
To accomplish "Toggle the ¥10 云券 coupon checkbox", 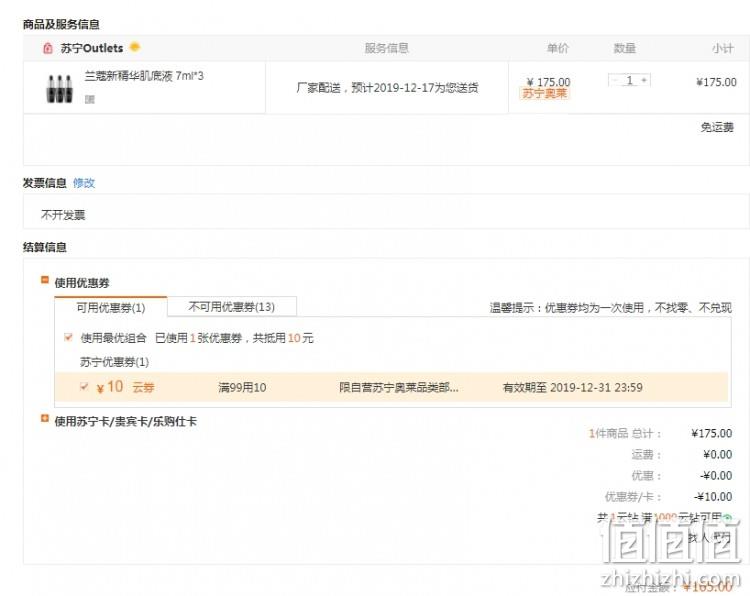I will (84, 386).
